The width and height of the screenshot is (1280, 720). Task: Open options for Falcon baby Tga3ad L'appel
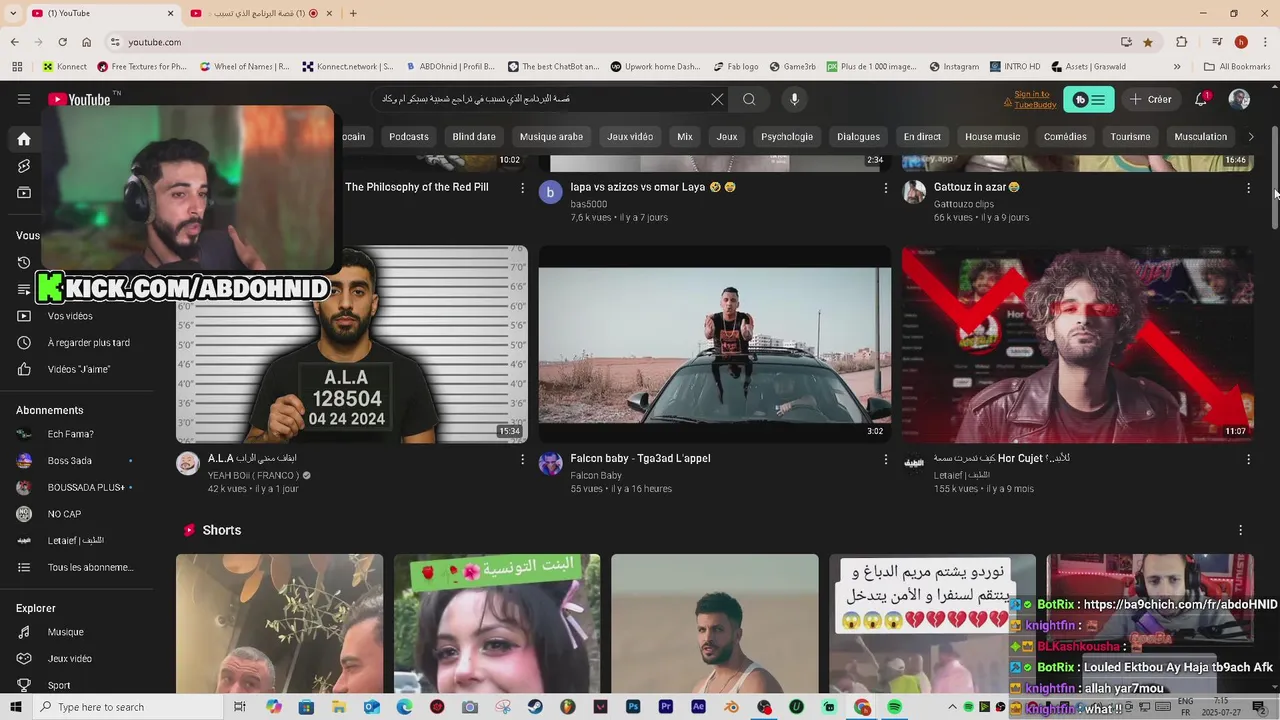885,459
